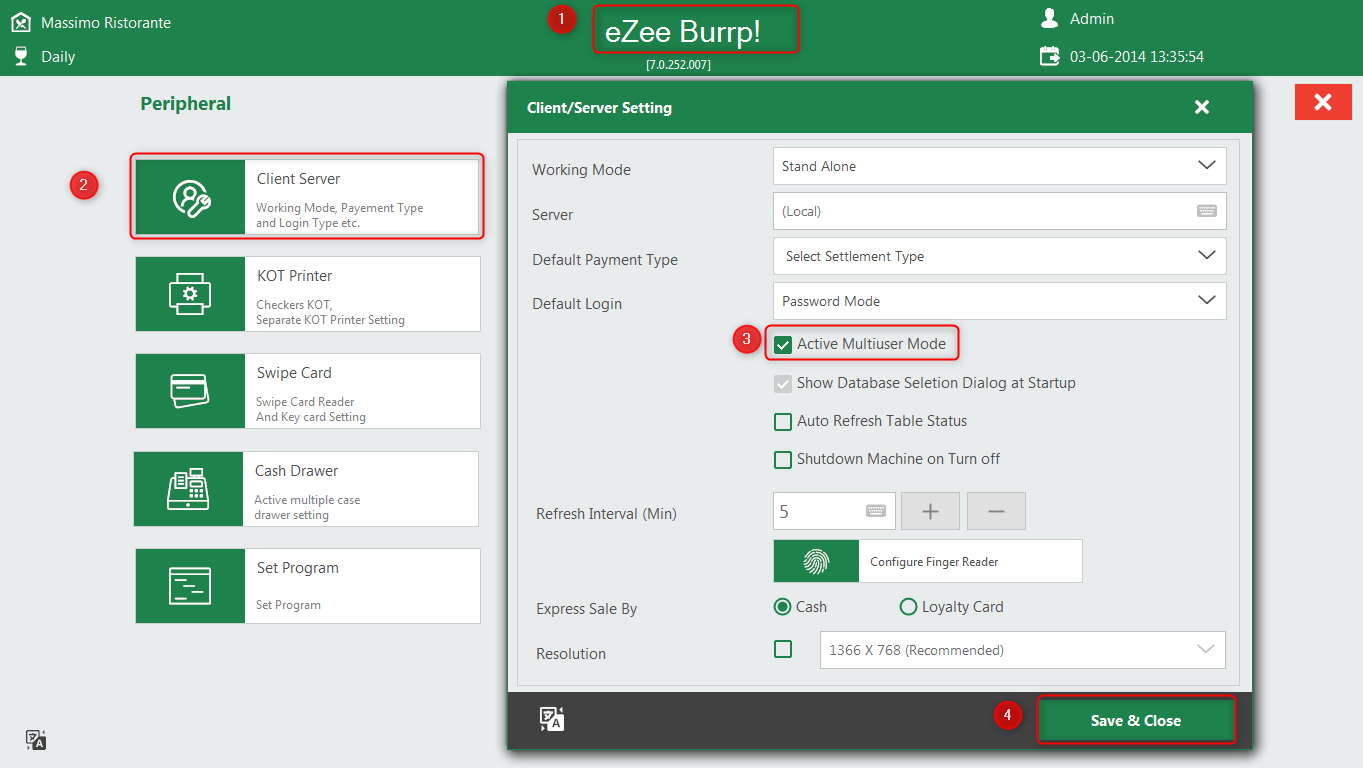Select Loyalty Card radio option
The height and width of the screenshot is (768, 1363).
click(x=908, y=607)
